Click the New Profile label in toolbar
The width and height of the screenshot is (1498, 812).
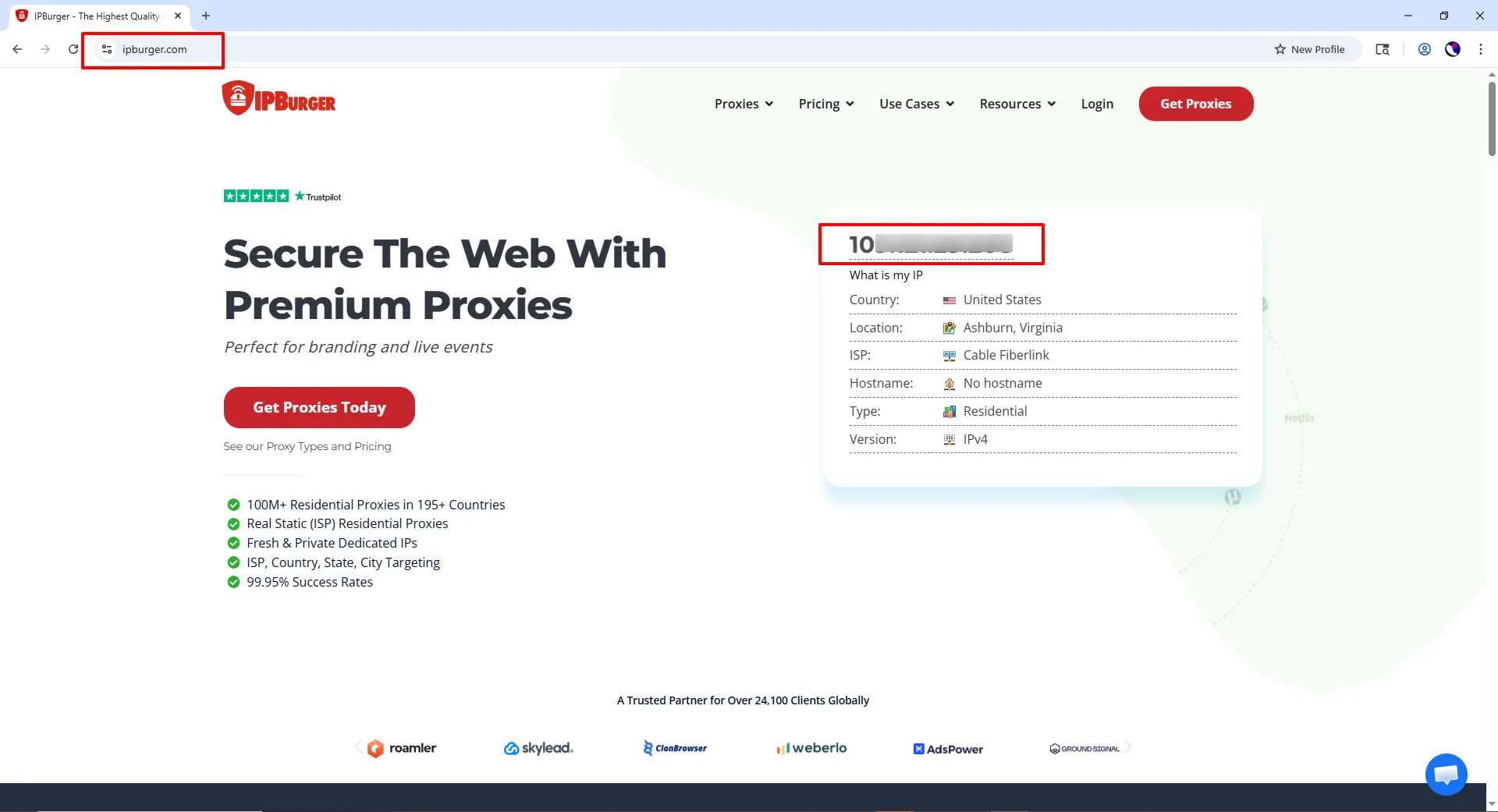(1318, 49)
